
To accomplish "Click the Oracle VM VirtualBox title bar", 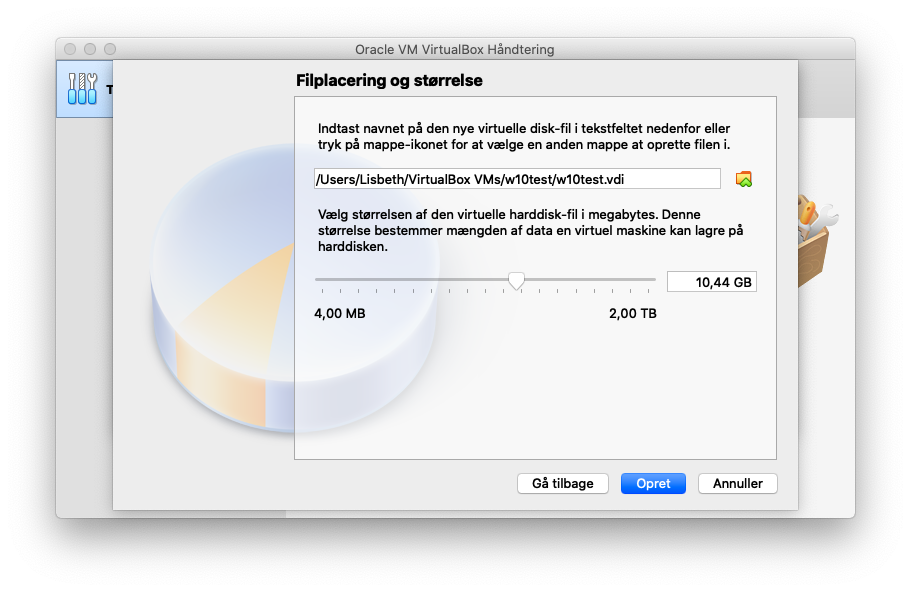I will pyautogui.click(x=455, y=49).
